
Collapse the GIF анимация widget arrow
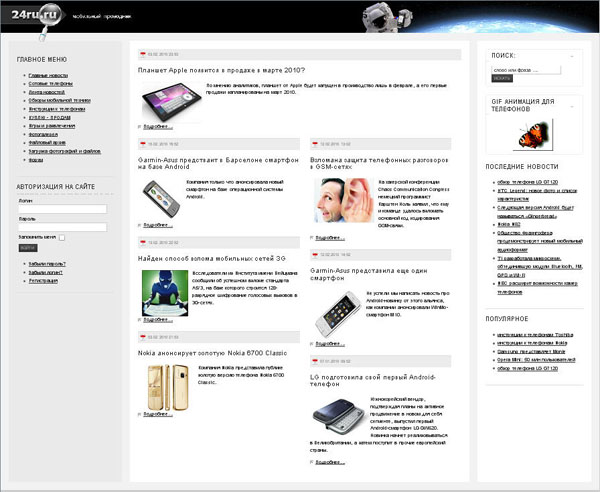click(572, 106)
